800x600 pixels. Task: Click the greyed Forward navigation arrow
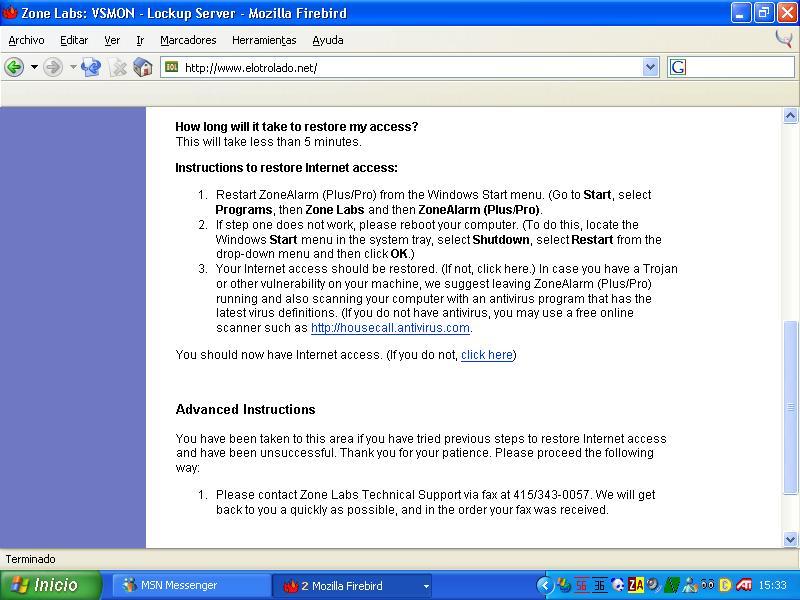click(53, 67)
